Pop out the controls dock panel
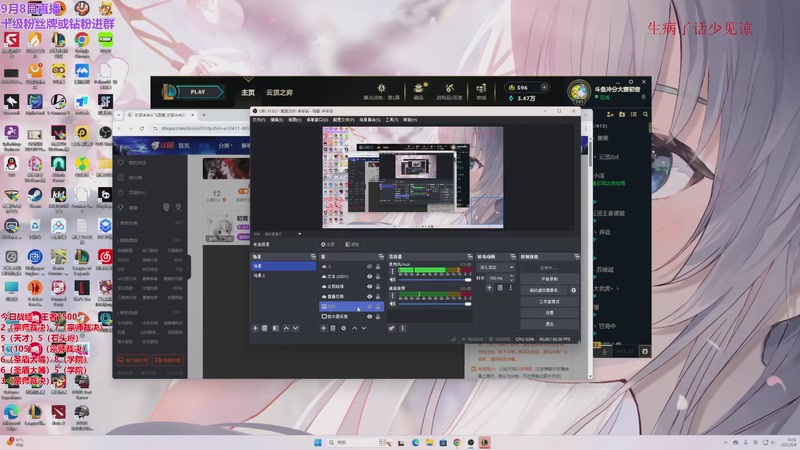800x450 pixels. tap(578, 257)
